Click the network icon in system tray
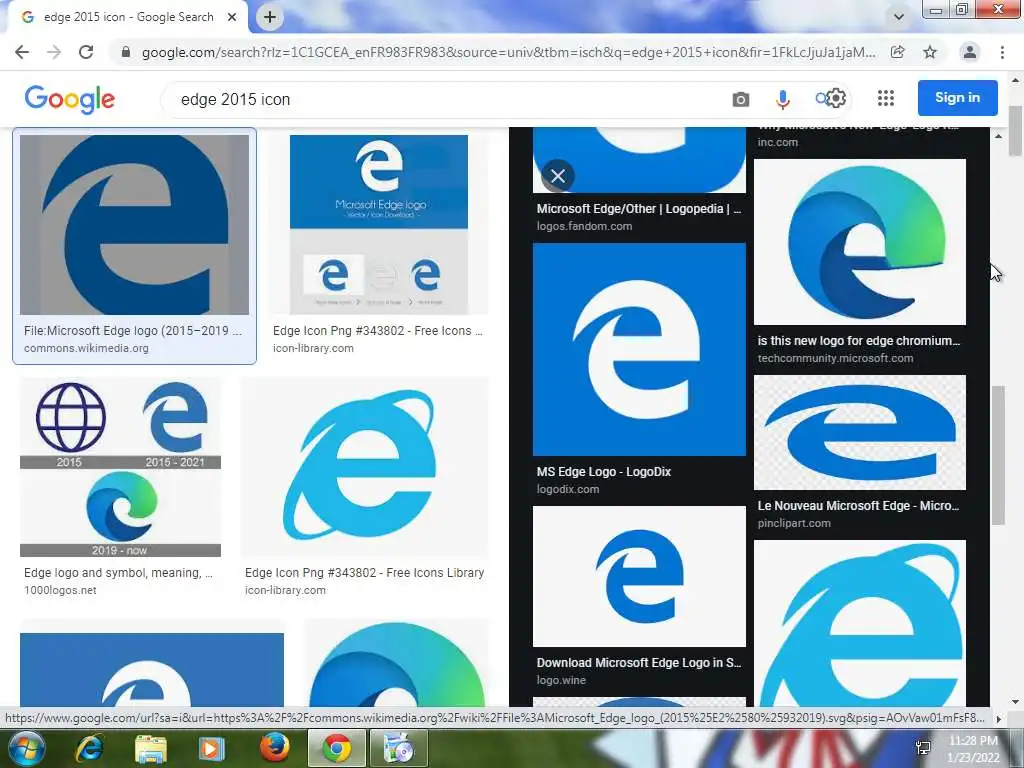This screenshot has height=768, width=1024. (923, 748)
